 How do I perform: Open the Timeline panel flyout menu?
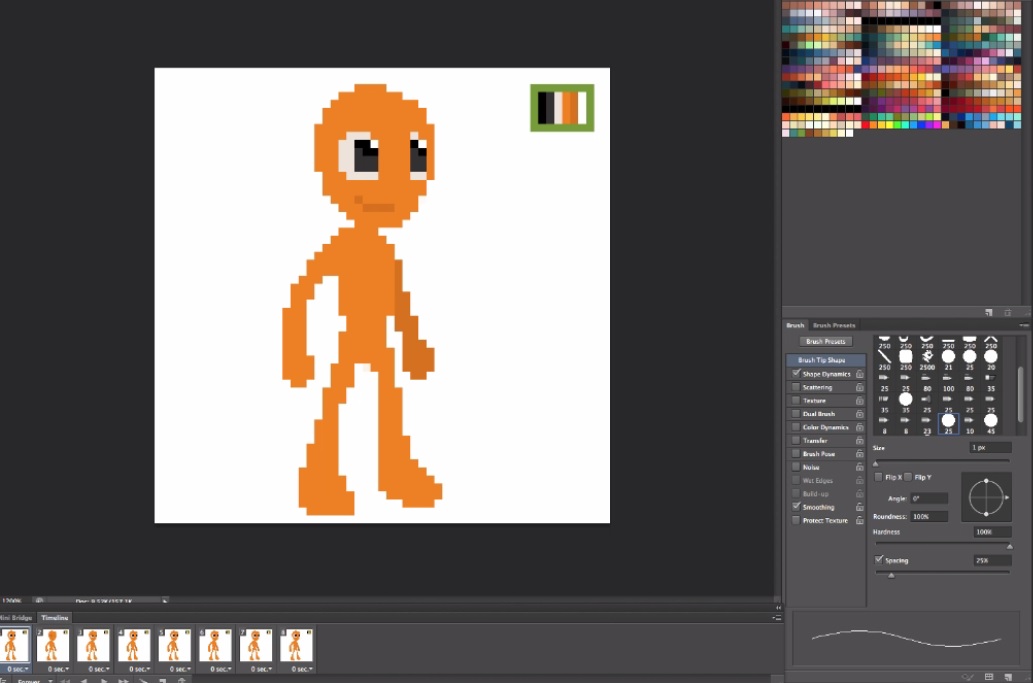(x=777, y=618)
